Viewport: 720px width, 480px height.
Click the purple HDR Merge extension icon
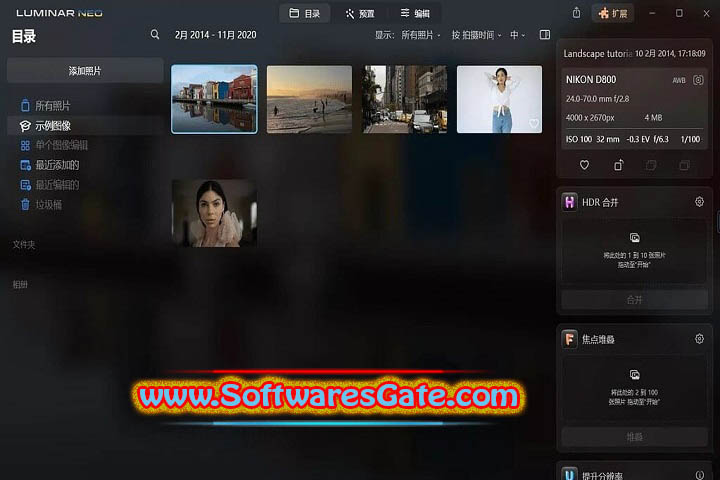[x=569, y=202]
